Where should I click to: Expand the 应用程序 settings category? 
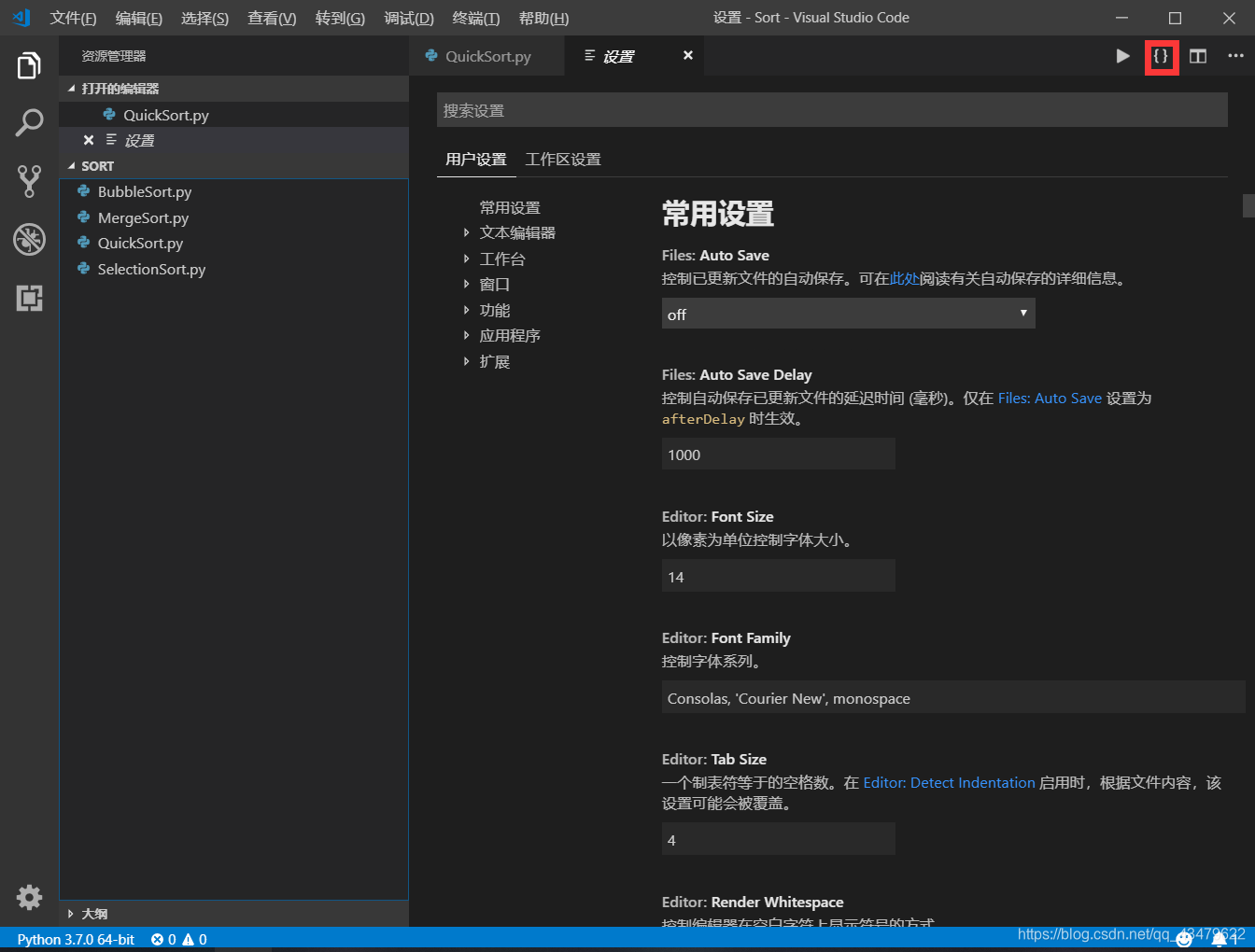click(x=510, y=335)
